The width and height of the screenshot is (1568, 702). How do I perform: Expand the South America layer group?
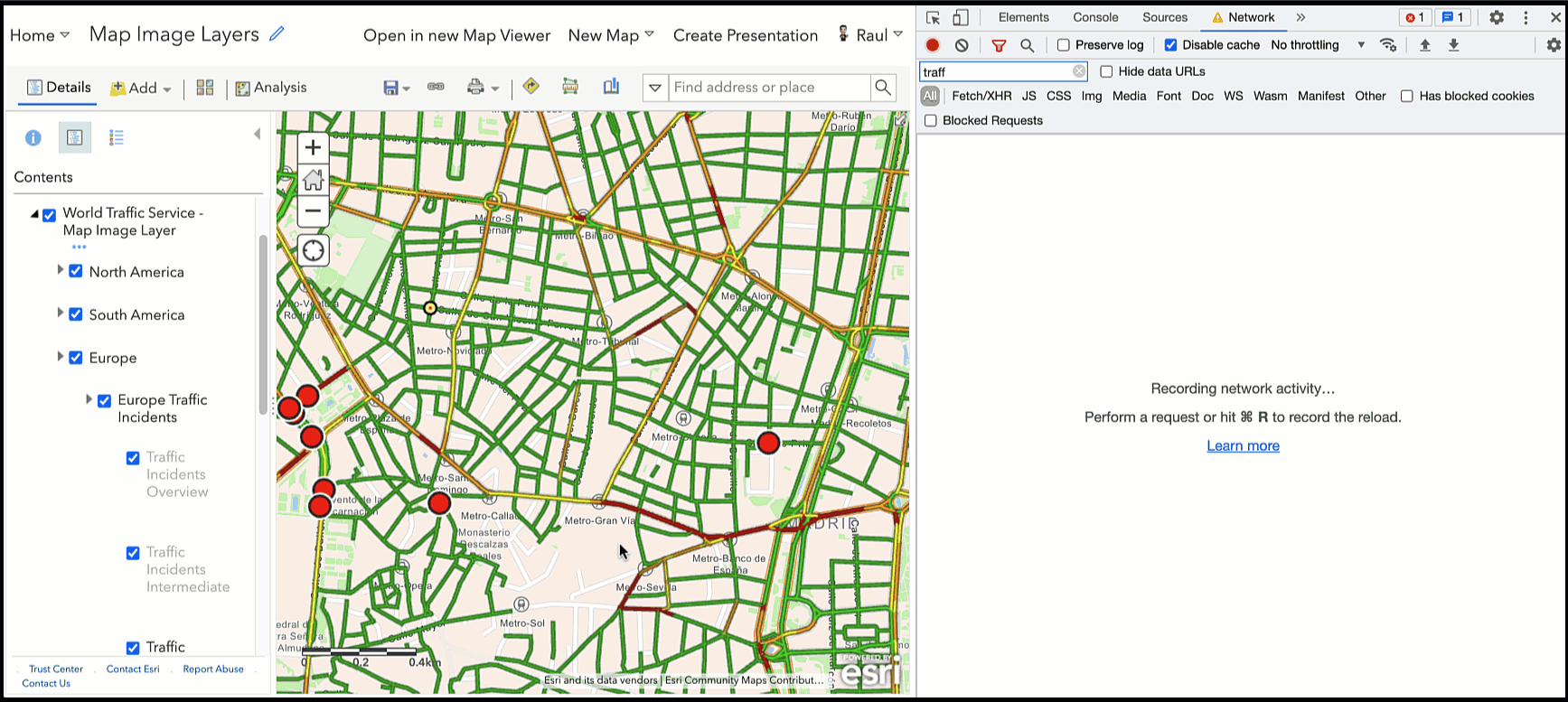click(x=60, y=313)
